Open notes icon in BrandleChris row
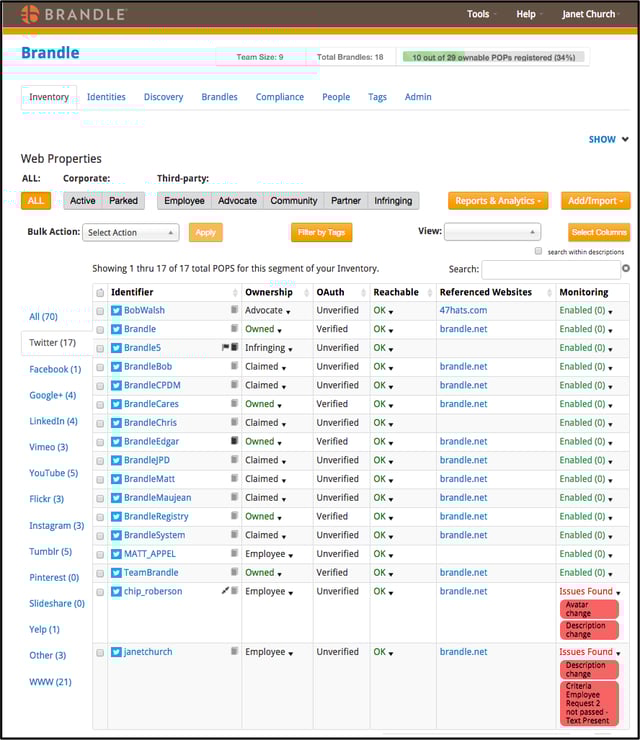The image size is (640, 740). pos(234,421)
